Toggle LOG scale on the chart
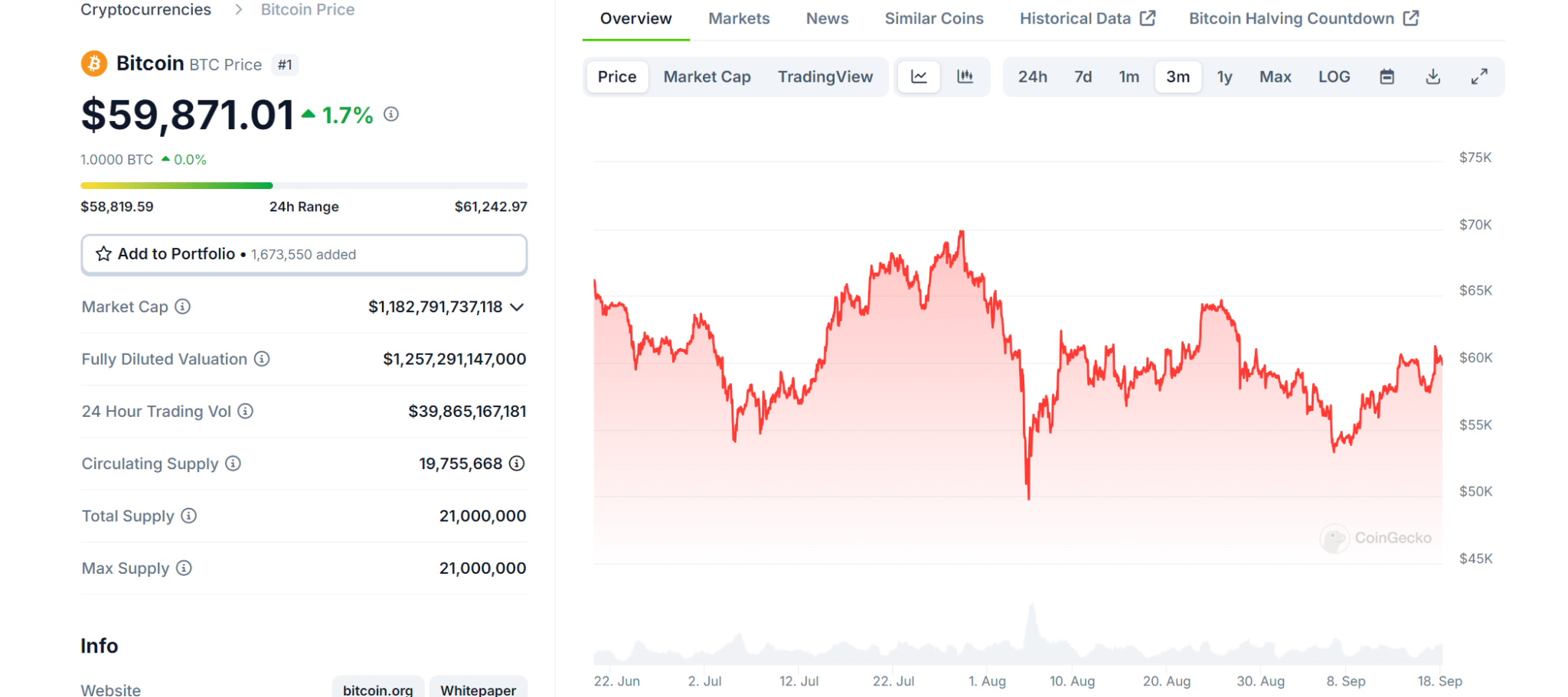The width and height of the screenshot is (1568, 697). pyautogui.click(x=1334, y=77)
